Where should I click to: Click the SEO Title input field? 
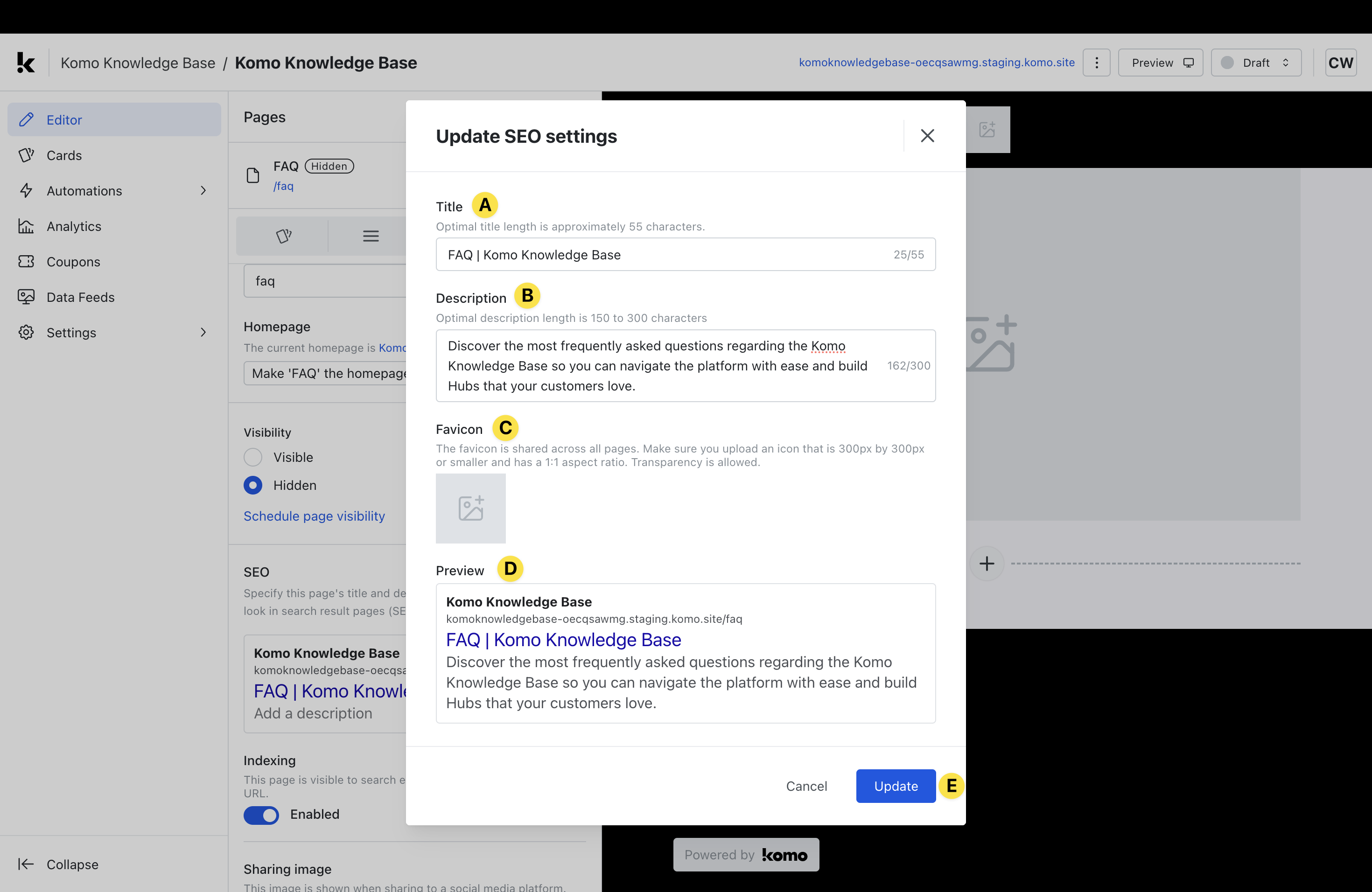(x=663, y=255)
